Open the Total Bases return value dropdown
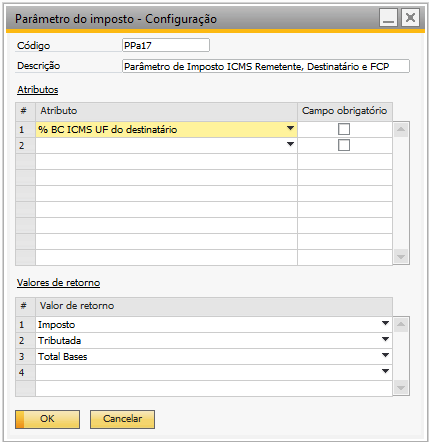The height and width of the screenshot is (442, 429). 385,355
